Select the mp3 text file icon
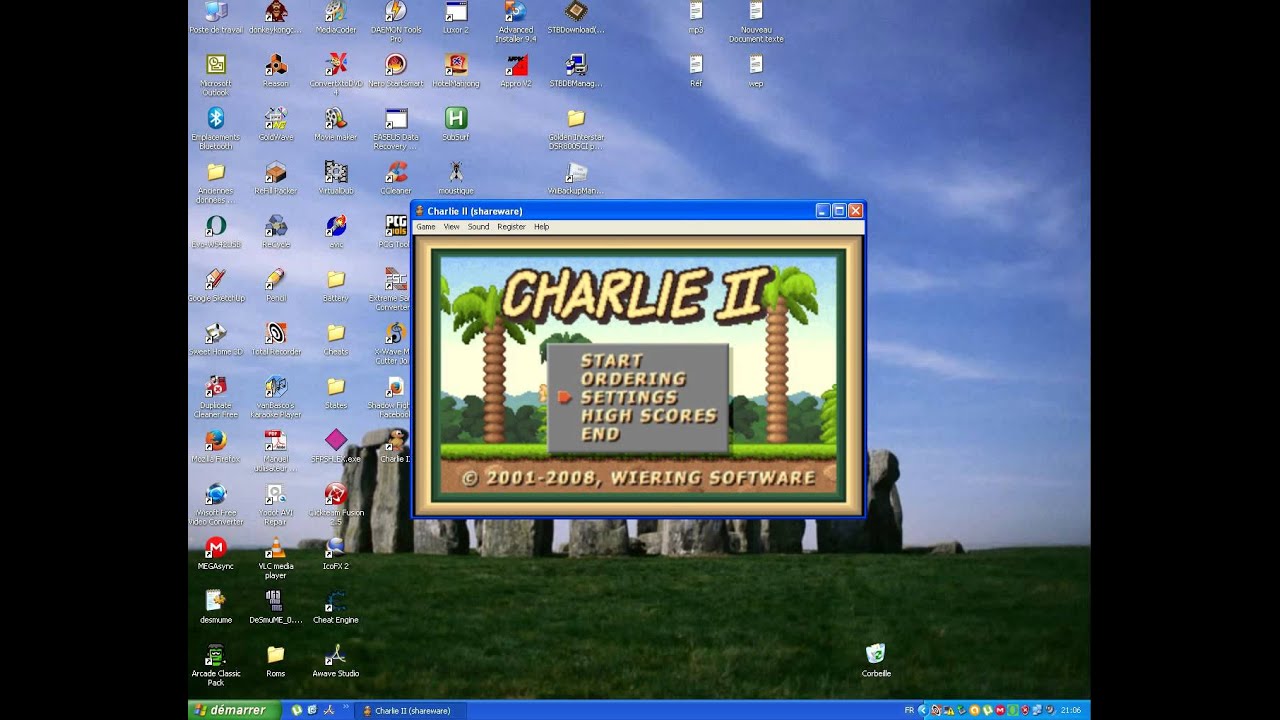The width and height of the screenshot is (1280, 720). [696, 18]
